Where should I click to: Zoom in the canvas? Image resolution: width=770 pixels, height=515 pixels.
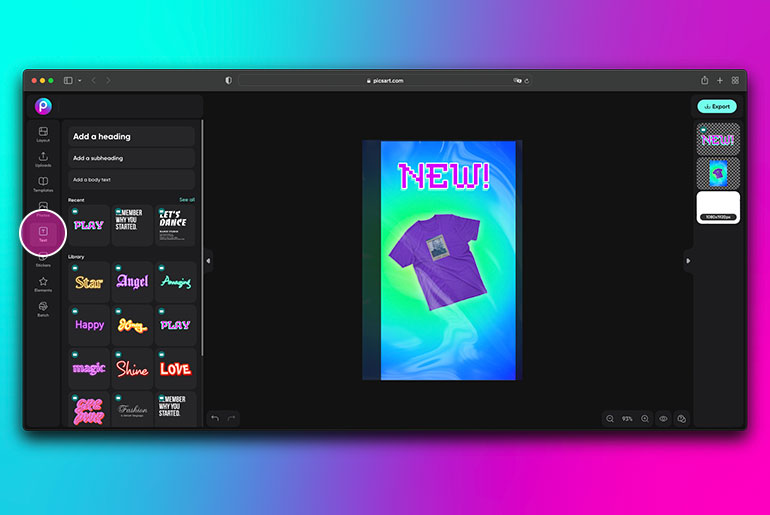(645, 419)
